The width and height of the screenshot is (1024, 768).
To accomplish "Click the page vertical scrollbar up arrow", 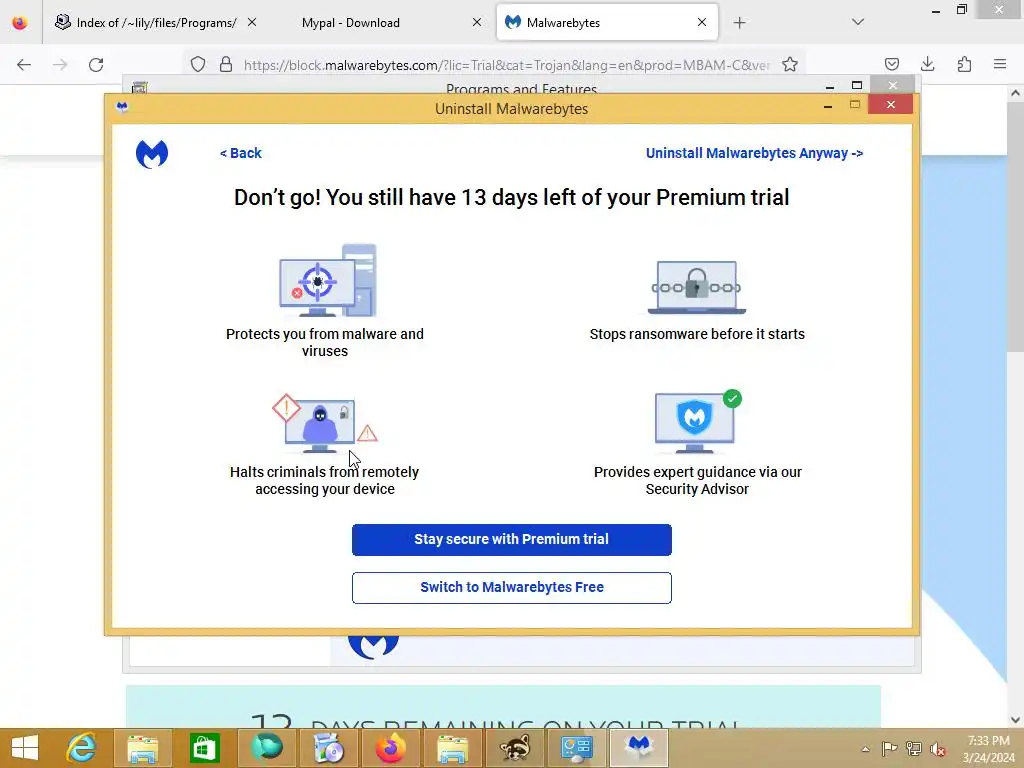I will [x=1016, y=93].
